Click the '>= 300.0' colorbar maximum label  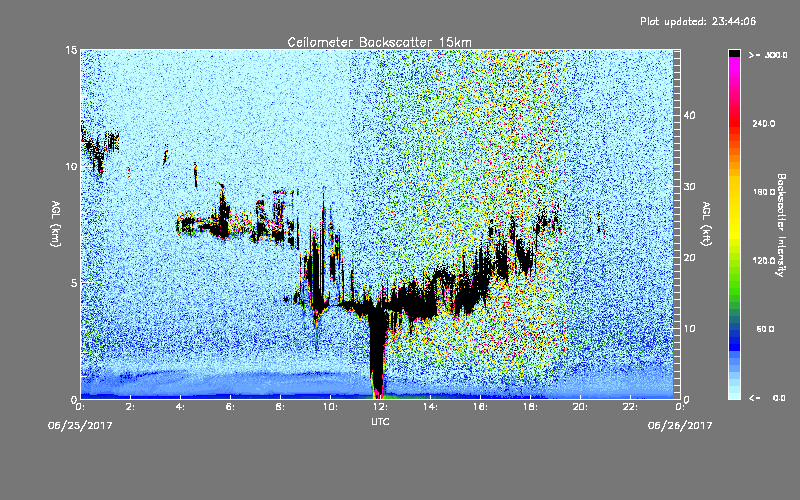click(x=768, y=55)
